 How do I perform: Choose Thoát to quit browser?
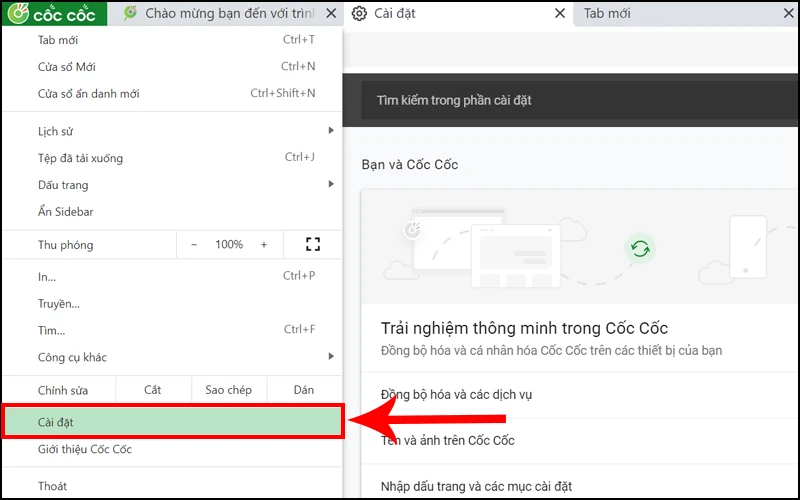click(x=172, y=486)
